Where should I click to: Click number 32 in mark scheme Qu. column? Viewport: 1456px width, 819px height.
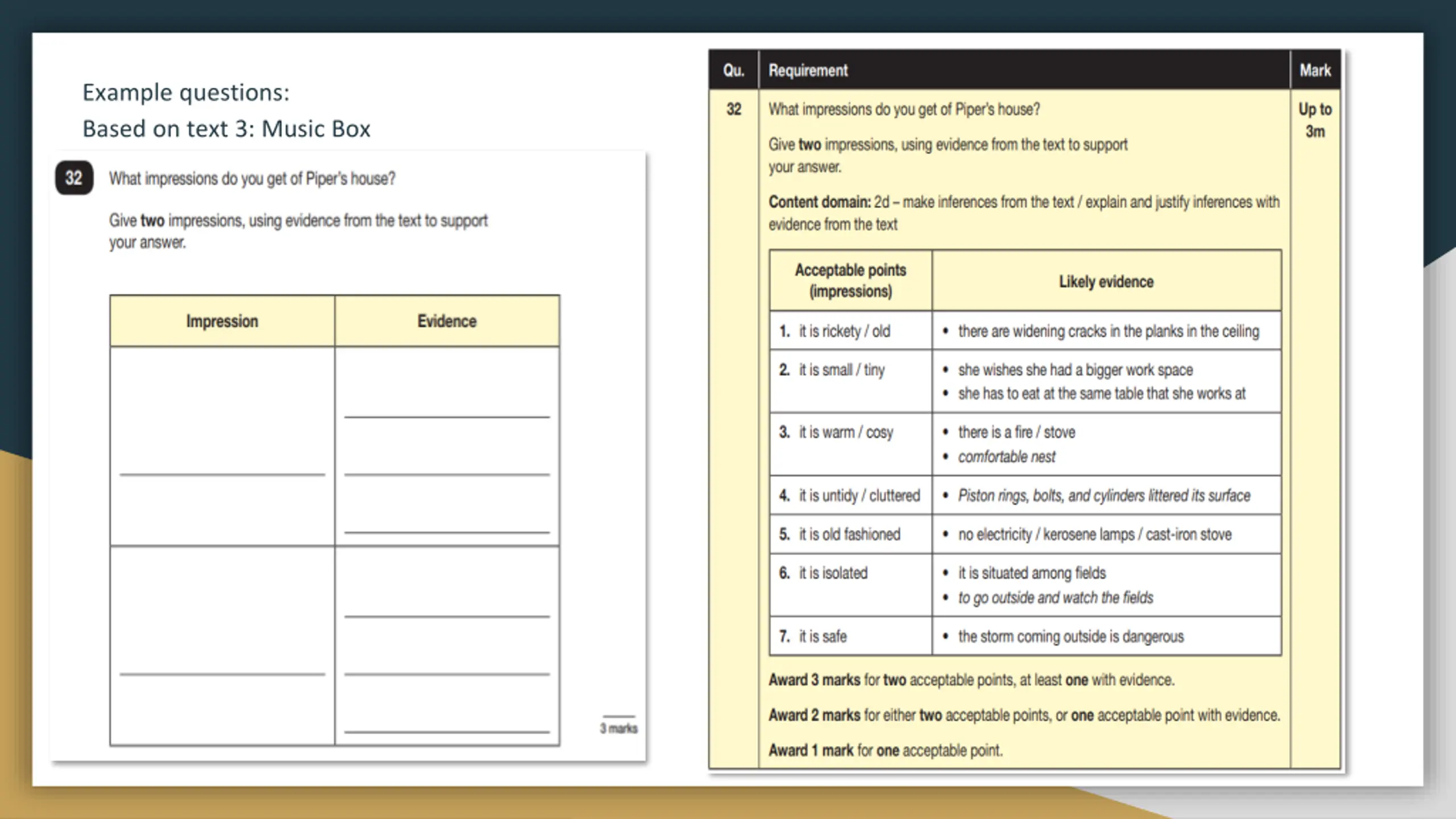click(x=734, y=109)
